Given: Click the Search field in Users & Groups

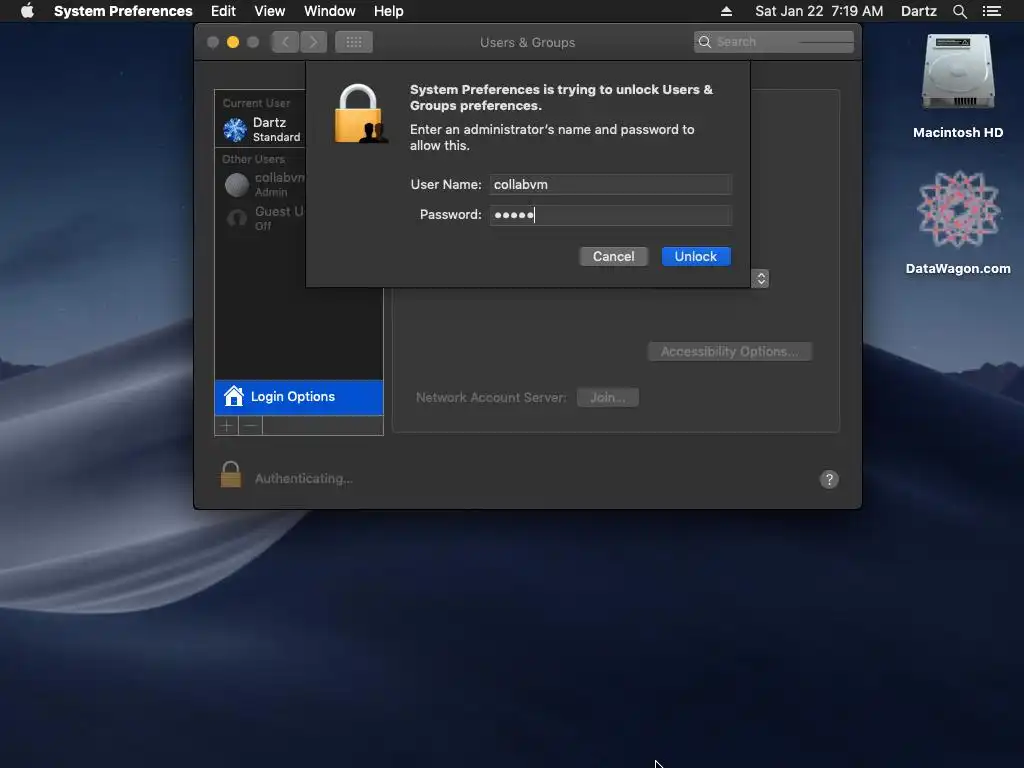Looking at the screenshot, I should 774,42.
